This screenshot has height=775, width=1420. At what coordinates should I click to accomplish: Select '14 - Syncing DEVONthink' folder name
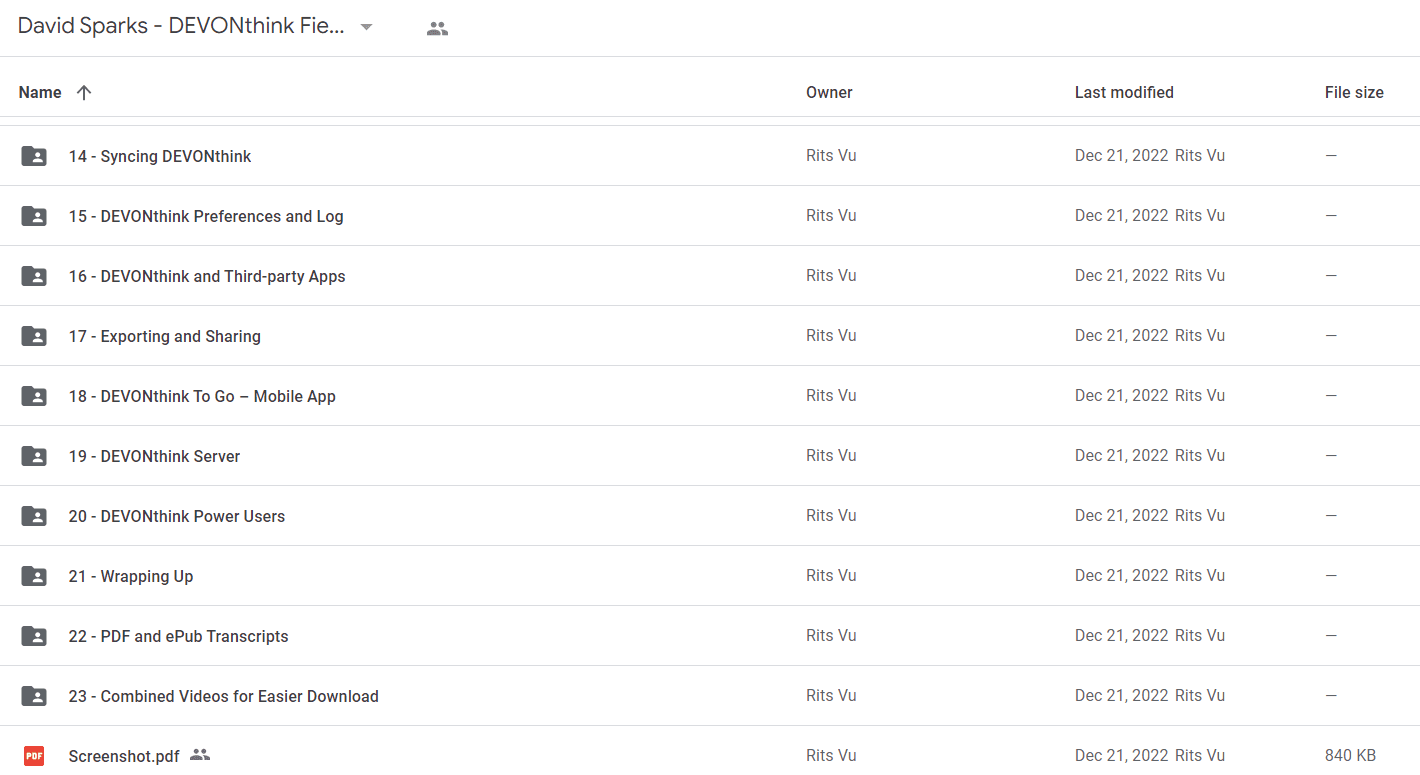pos(160,156)
